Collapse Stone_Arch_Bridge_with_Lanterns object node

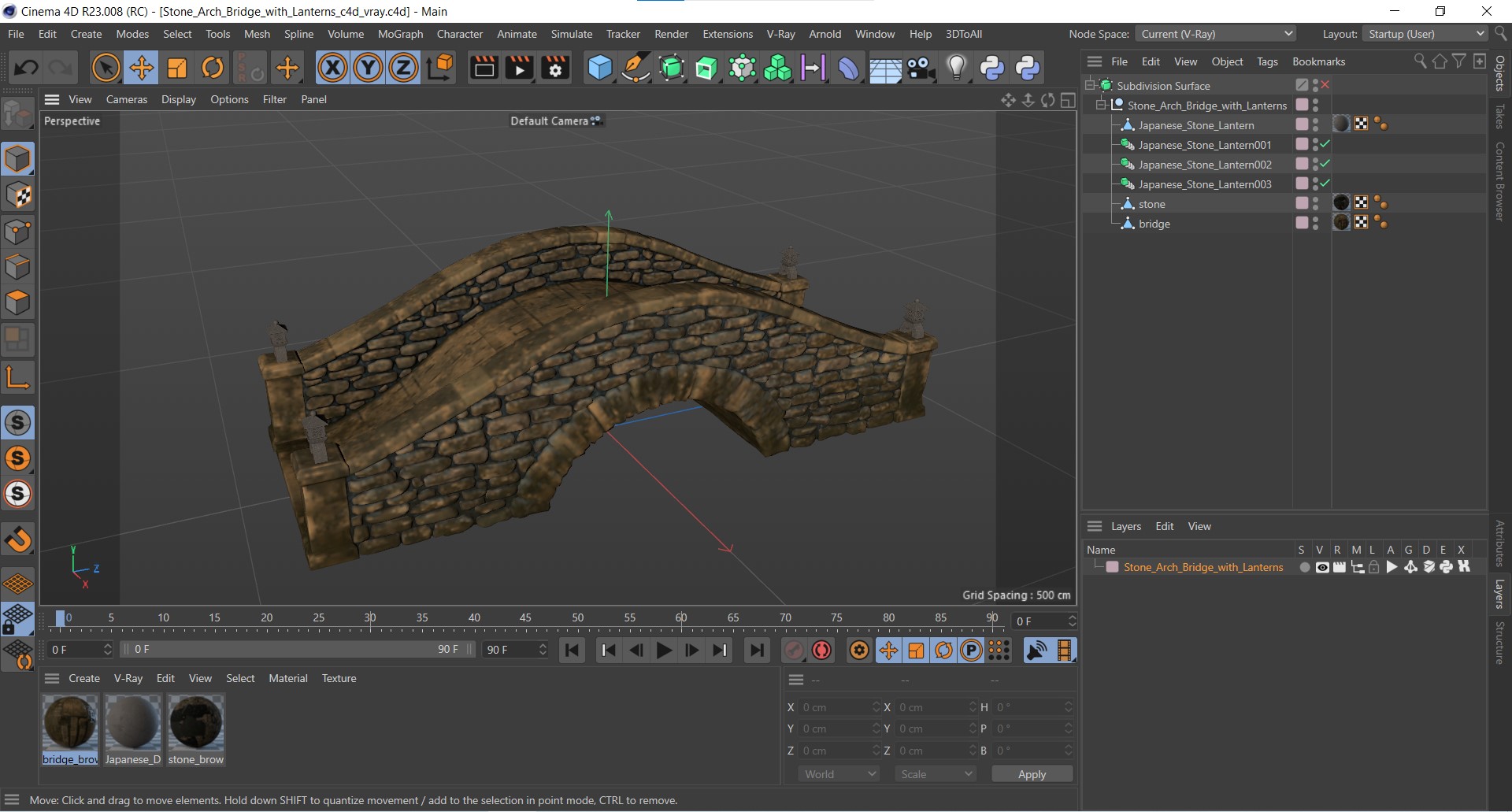point(1101,105)
